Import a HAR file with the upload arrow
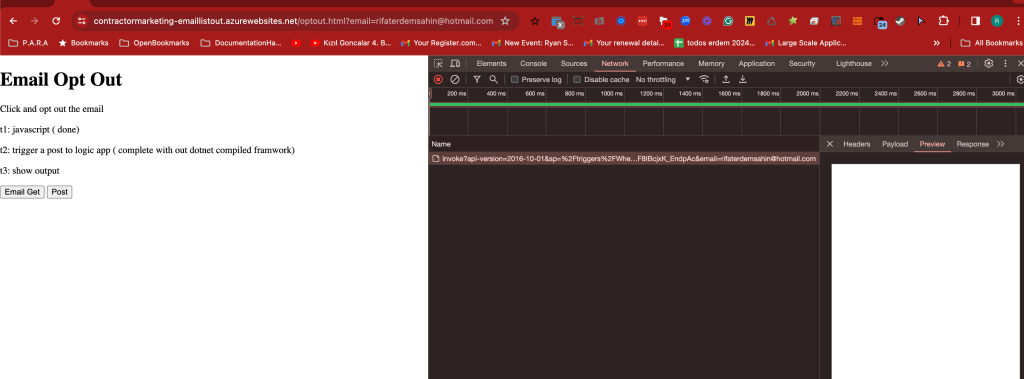Screen dimensions: 1024x379 [726, 80]
